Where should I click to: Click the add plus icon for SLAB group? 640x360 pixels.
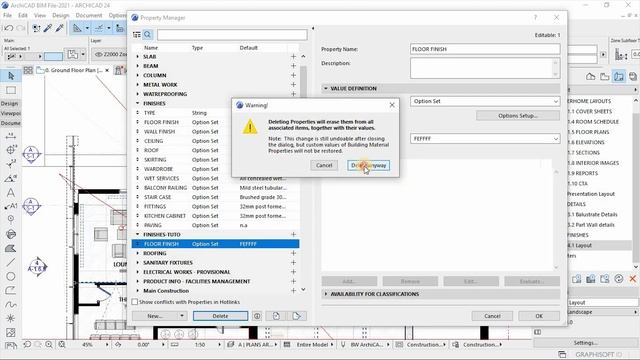pyautogui.click(x=293, y=56)
